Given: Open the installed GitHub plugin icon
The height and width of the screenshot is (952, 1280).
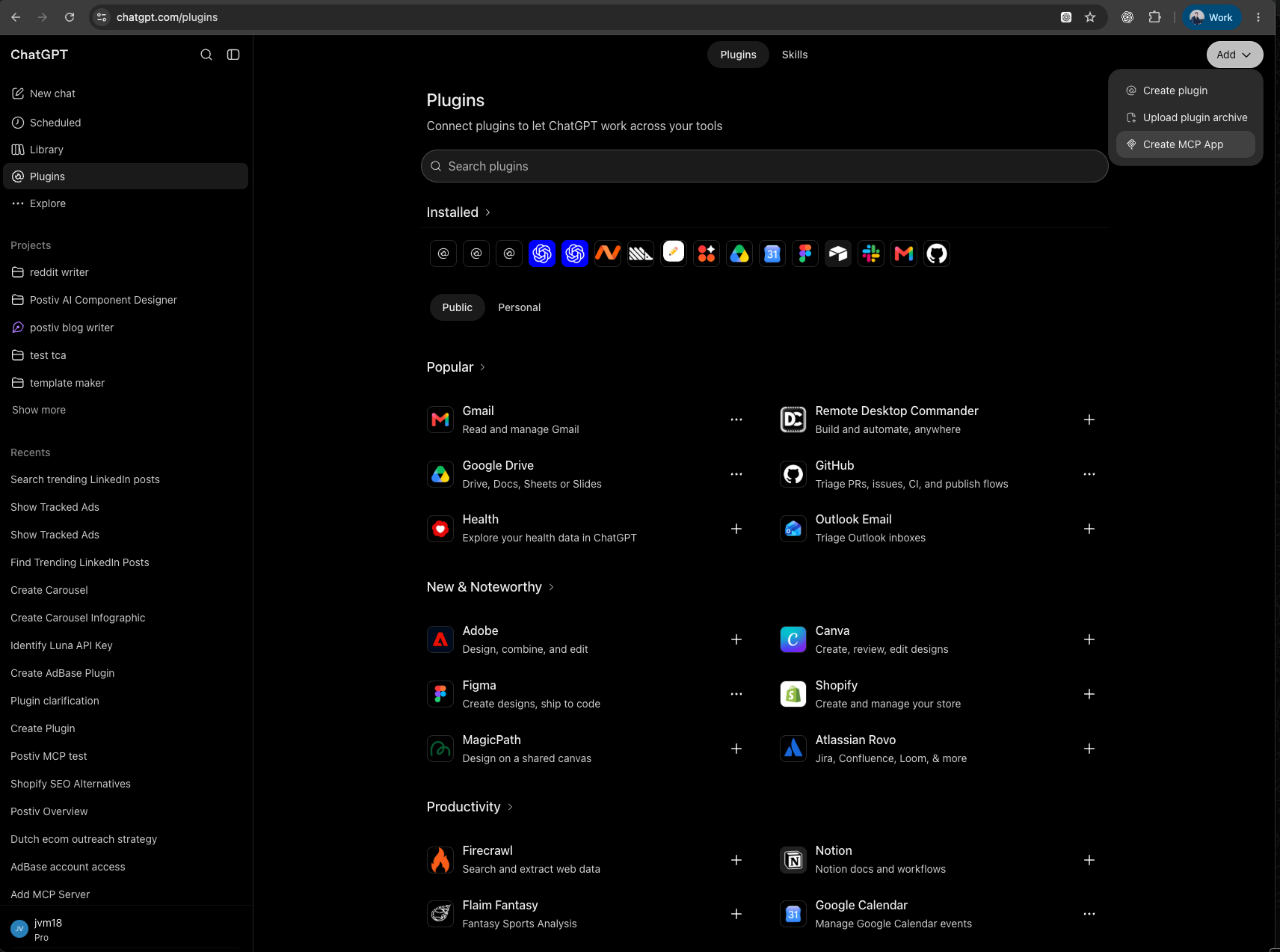Looking at the screenshot, I should (937, 254).
